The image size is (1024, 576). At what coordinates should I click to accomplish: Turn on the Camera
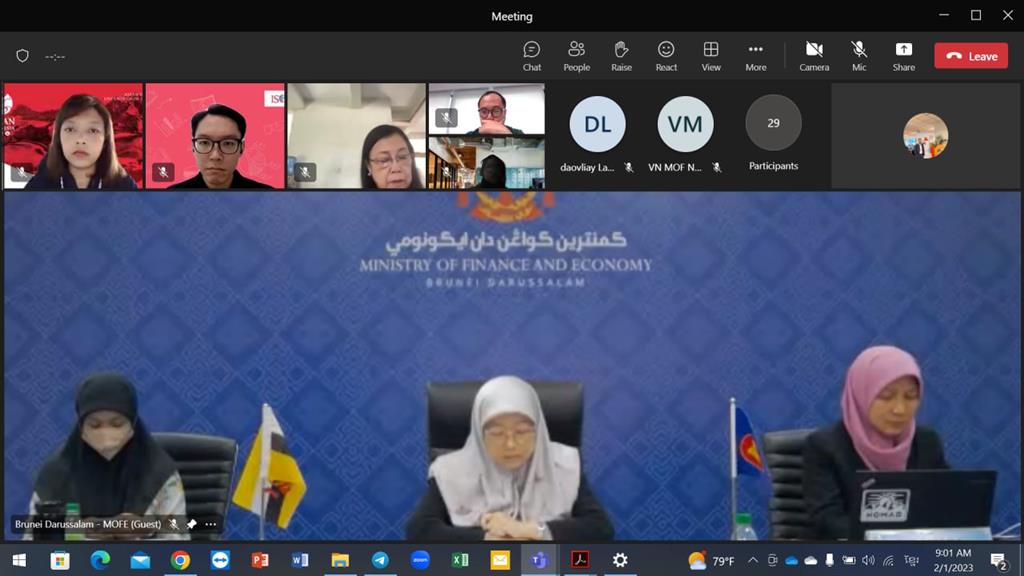[x=814, y=56]
